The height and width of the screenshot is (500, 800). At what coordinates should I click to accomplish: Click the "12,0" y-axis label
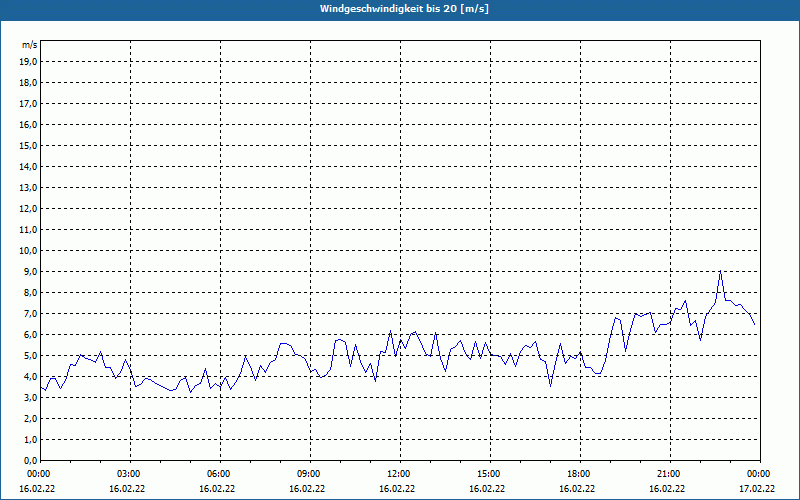[29, 209]
